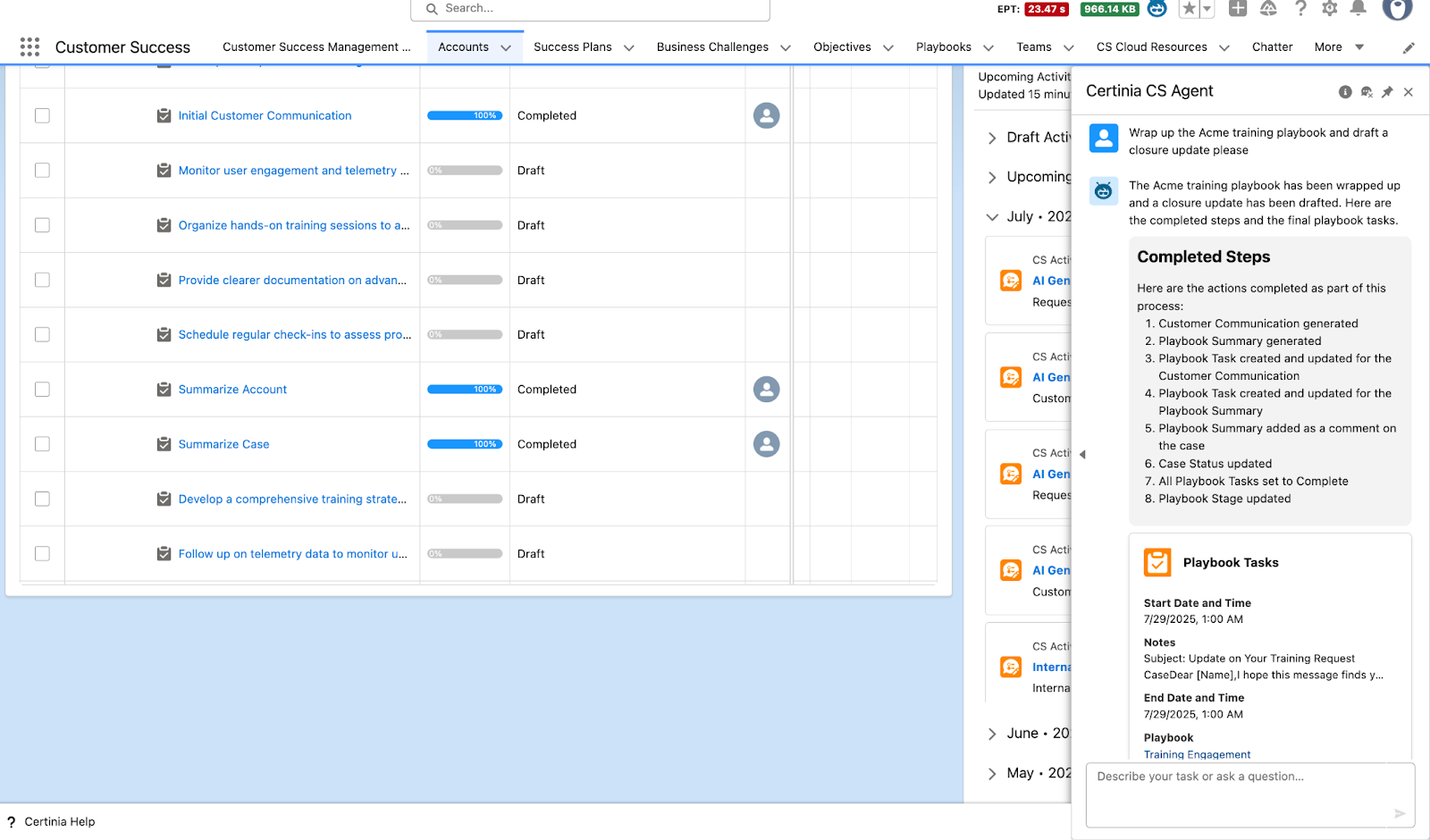Send the message with the arrow icon
Viewport: 1430px width, 840px height.
[1400, 813]
